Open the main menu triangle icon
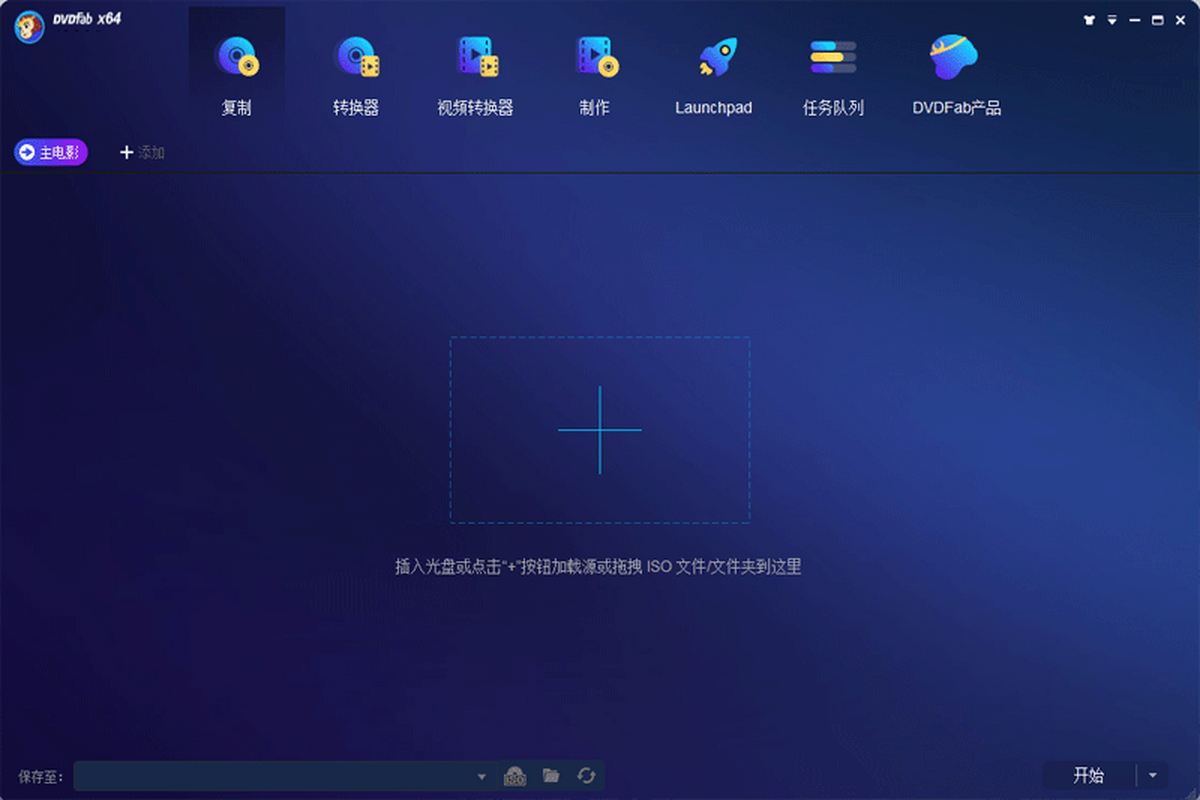The image size is (1200, 800). click(1112, 20)
